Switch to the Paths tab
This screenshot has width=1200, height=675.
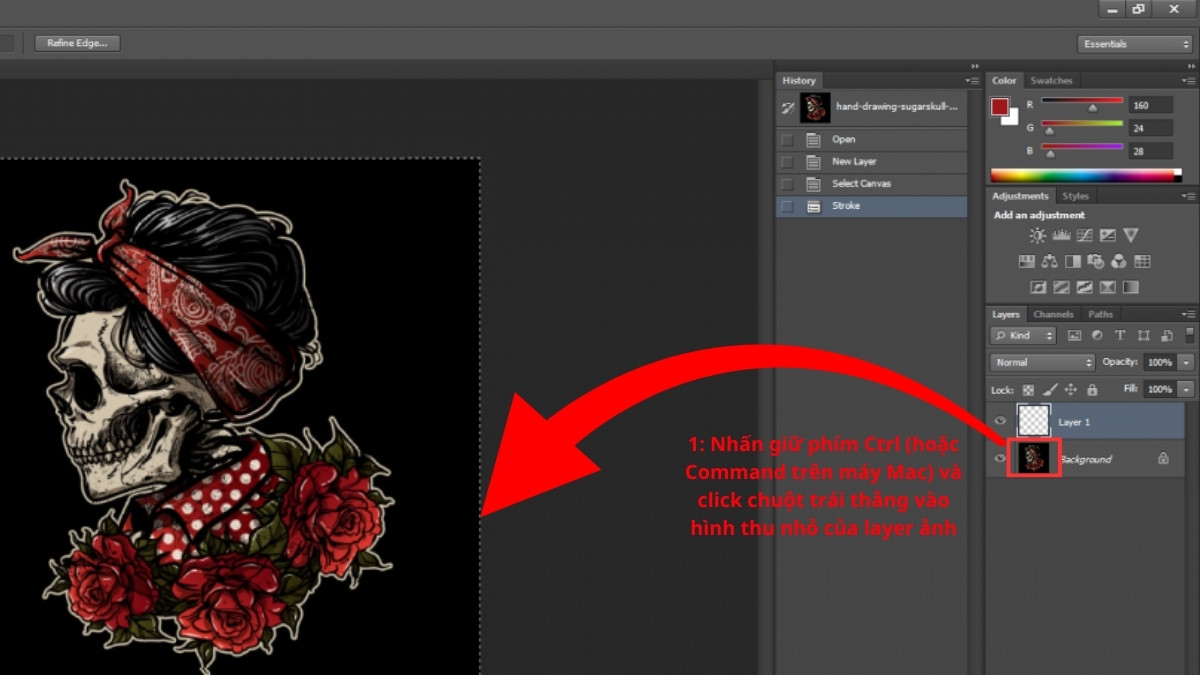click(x=1100, y=314)
